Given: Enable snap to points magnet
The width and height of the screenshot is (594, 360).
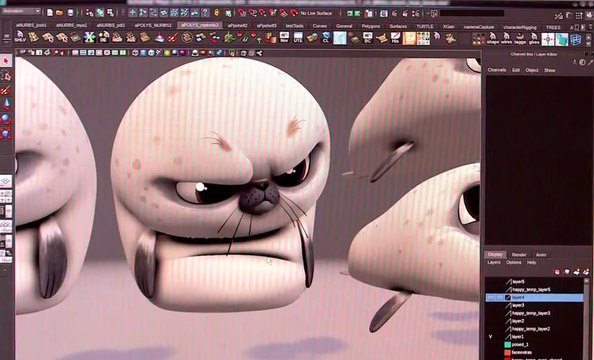Looking at the screenshot, I should pyautogui.click(x=262, y=13).
